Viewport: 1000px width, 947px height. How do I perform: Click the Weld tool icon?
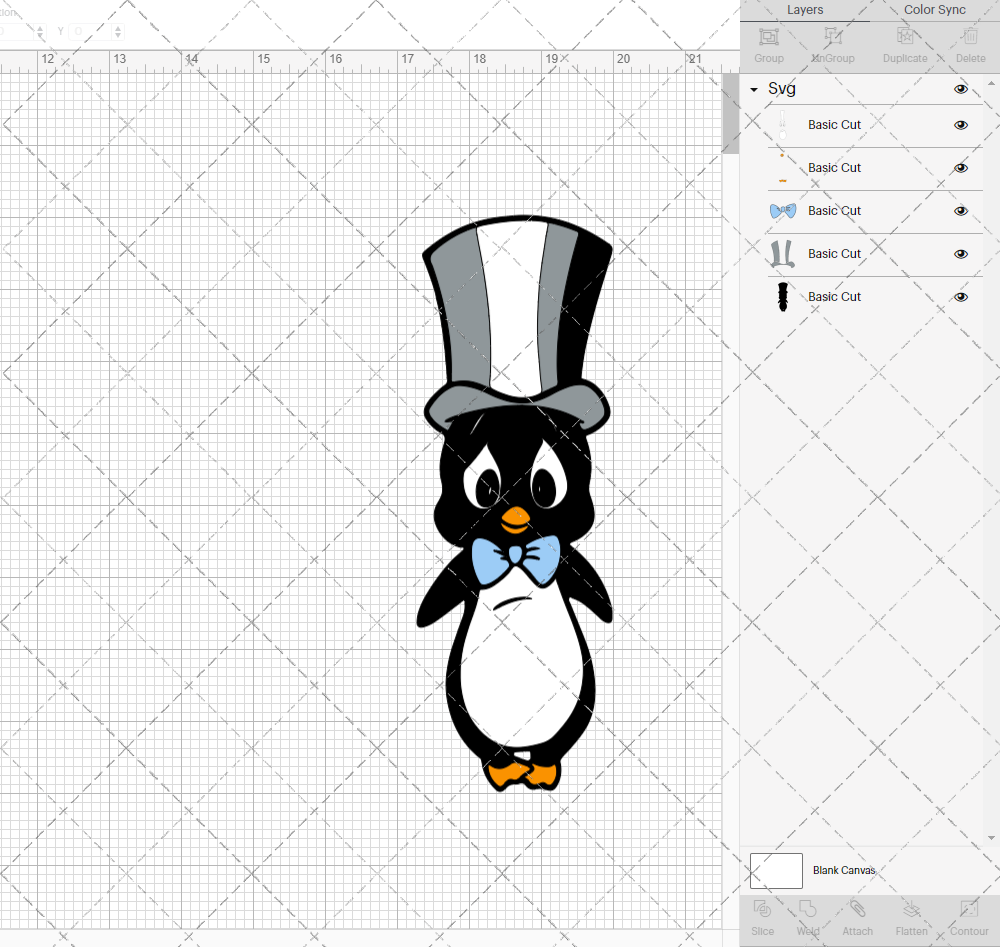point(807,909)
